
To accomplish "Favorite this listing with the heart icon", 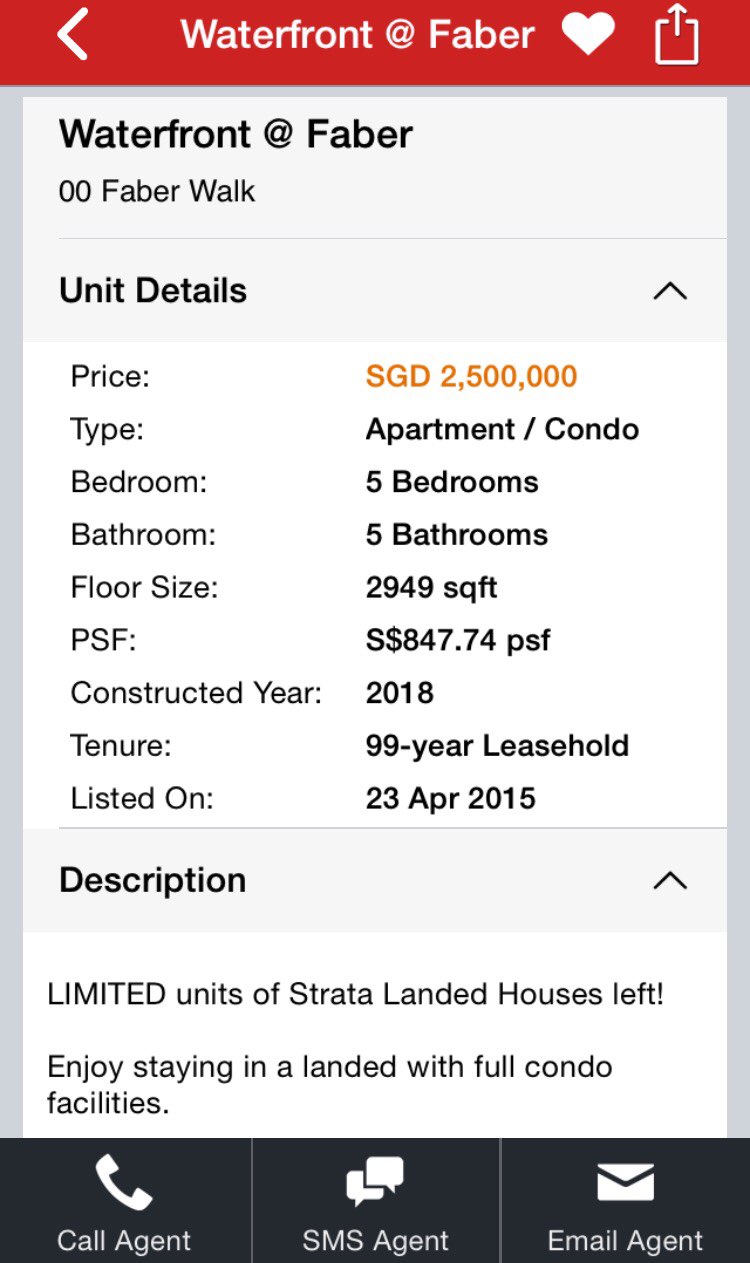I will coord(587,36).
